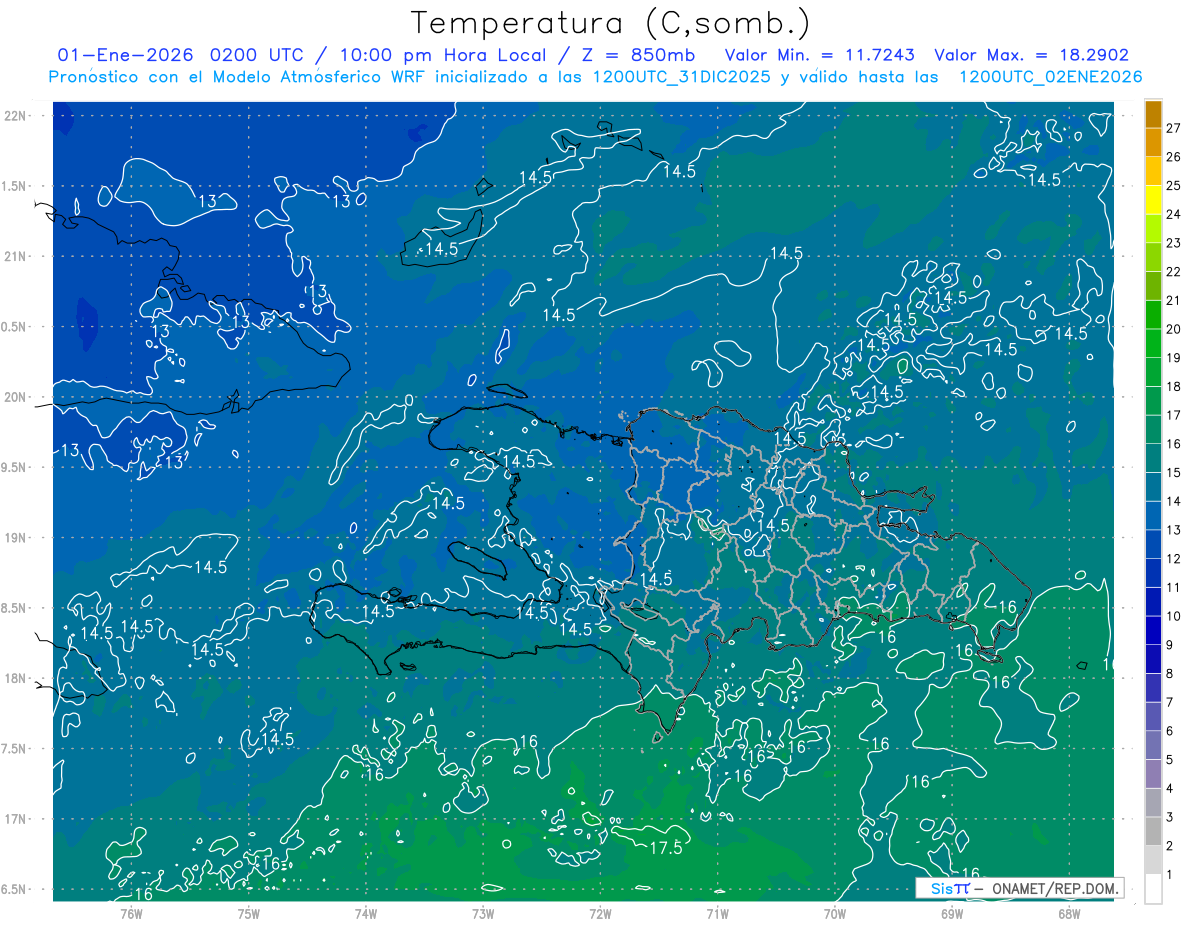Click the legend value "4" on the color scale
Image resolution: width=1200 pixels, height=927 pixels.
pyautogui.click(x=1170, y=788)
